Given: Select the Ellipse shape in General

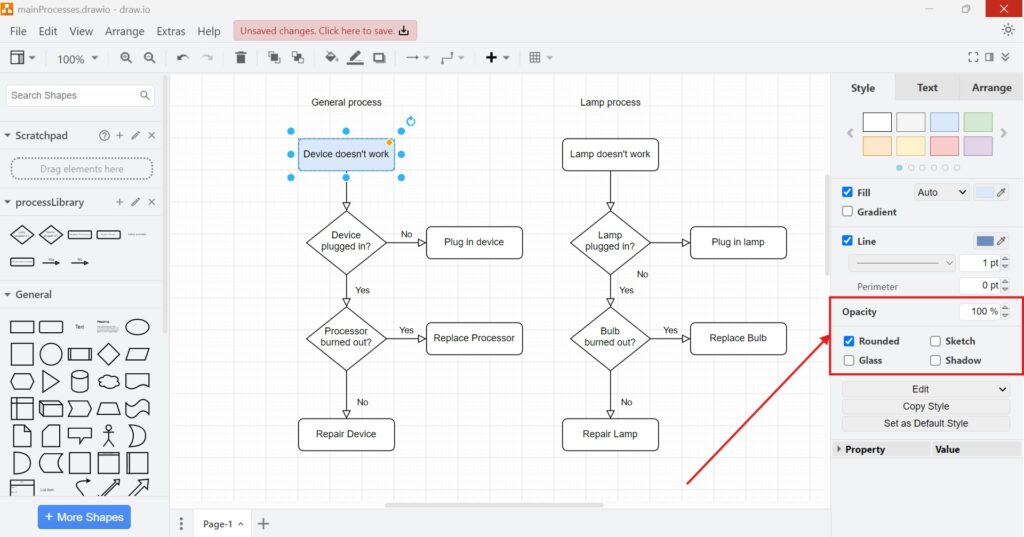Looking at the screenshot, I should point(137,327).
